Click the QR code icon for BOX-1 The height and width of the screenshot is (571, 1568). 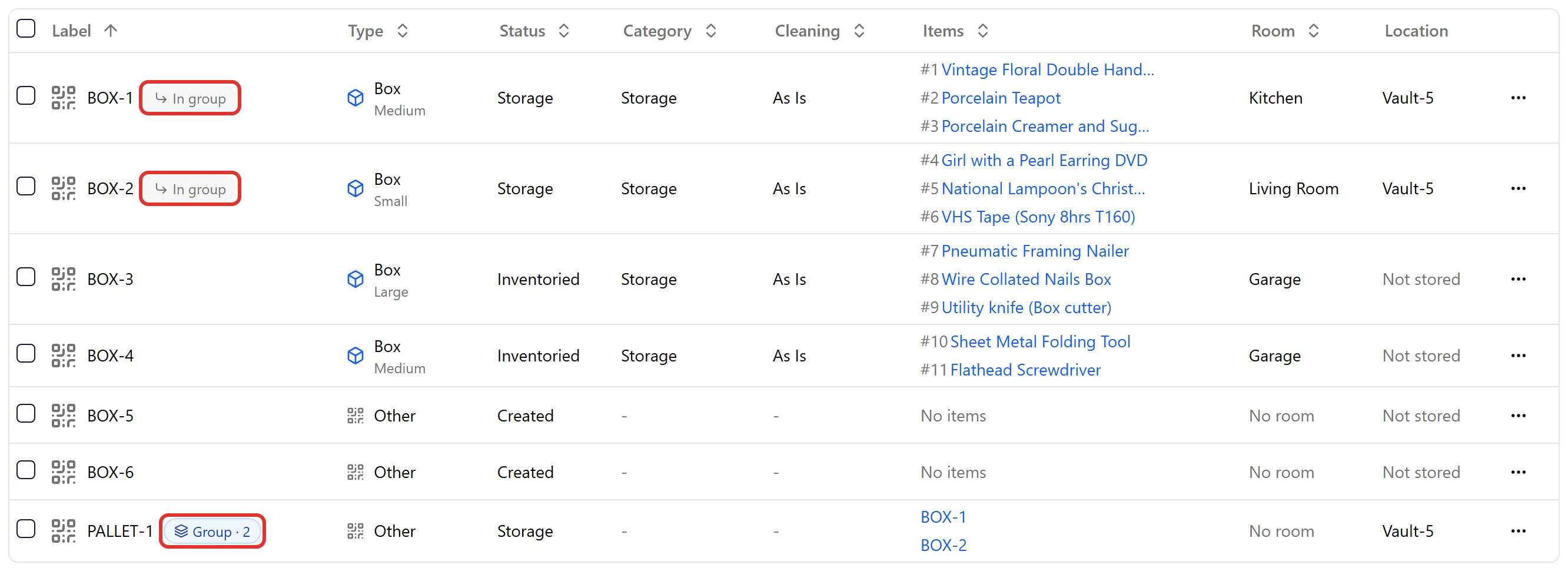click(64, 97)
